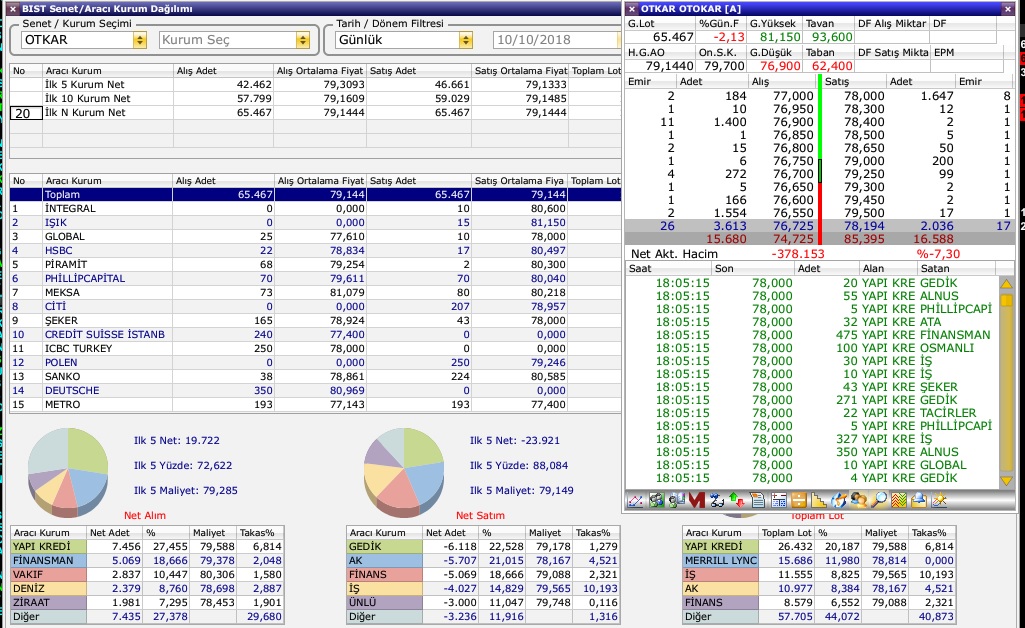Select the SANKO broker row
The image size is (1025, 628).
pos(315,376)
